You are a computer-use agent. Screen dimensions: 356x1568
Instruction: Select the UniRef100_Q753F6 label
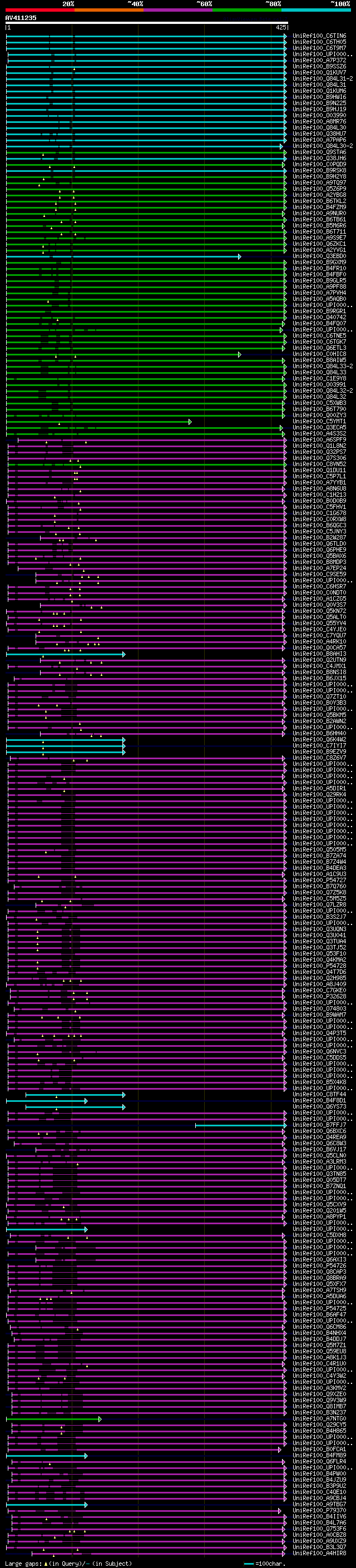(319, 1529)
